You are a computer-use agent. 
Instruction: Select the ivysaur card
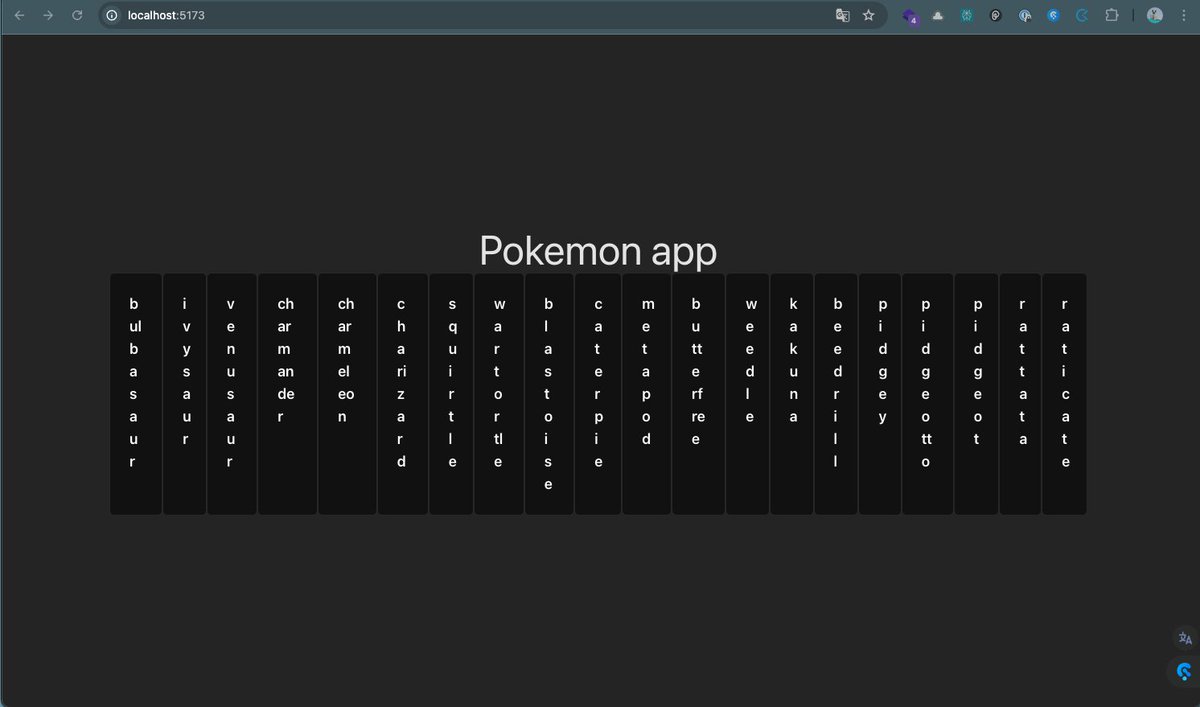pyautogui.click(x=185, y=394)
